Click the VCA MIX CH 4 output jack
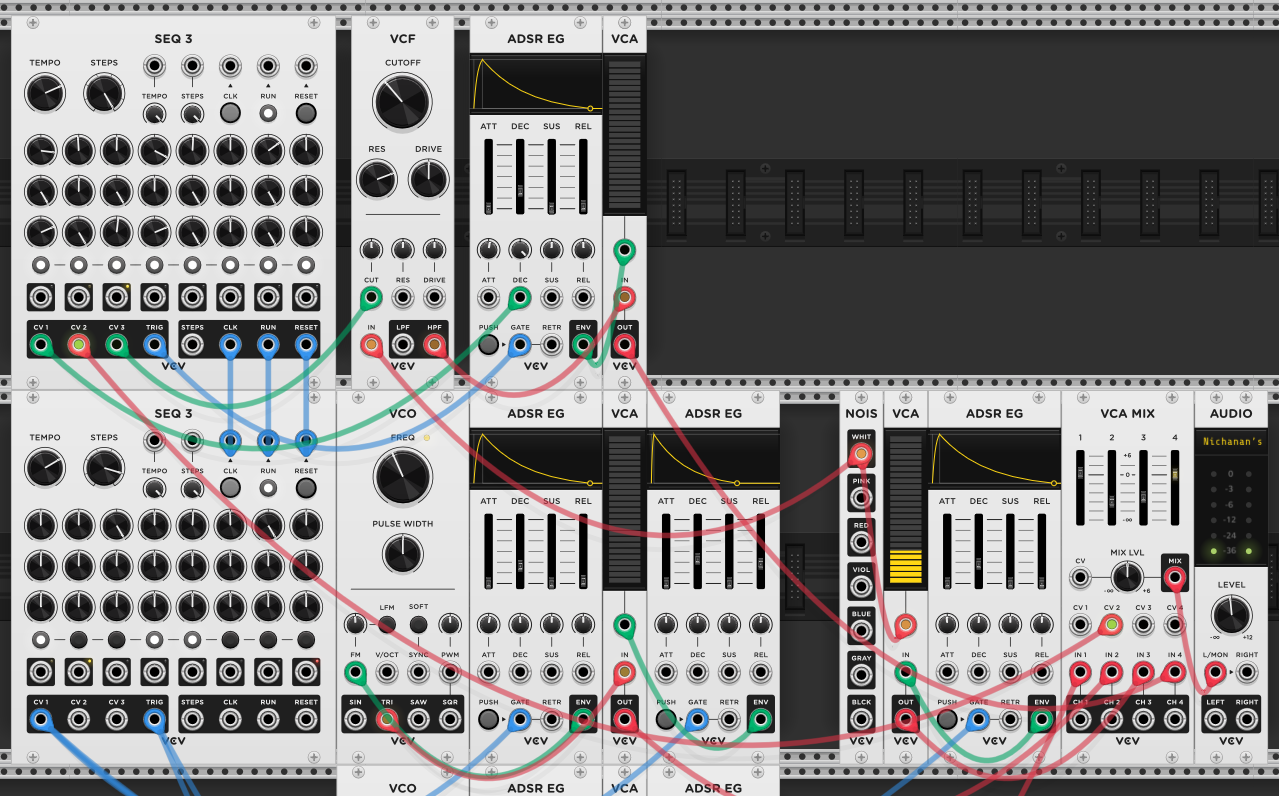 1175,720
